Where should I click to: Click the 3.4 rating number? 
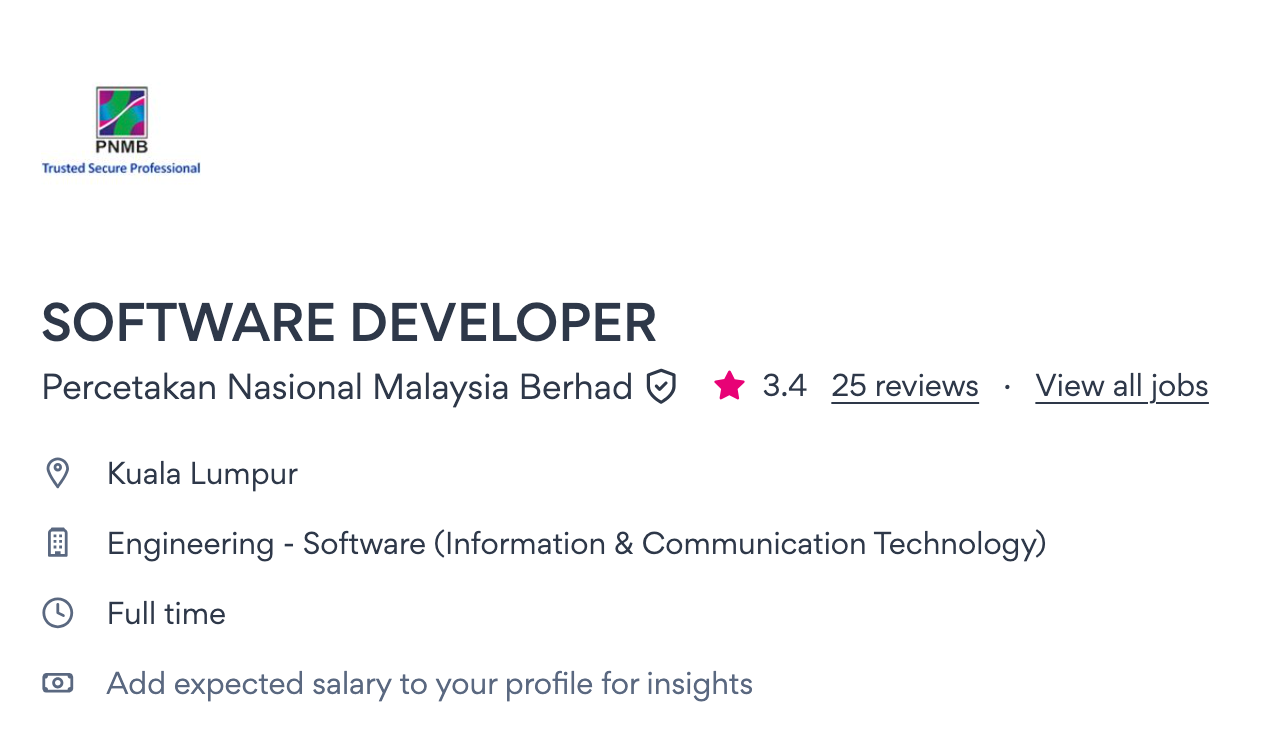coord(784,386)
